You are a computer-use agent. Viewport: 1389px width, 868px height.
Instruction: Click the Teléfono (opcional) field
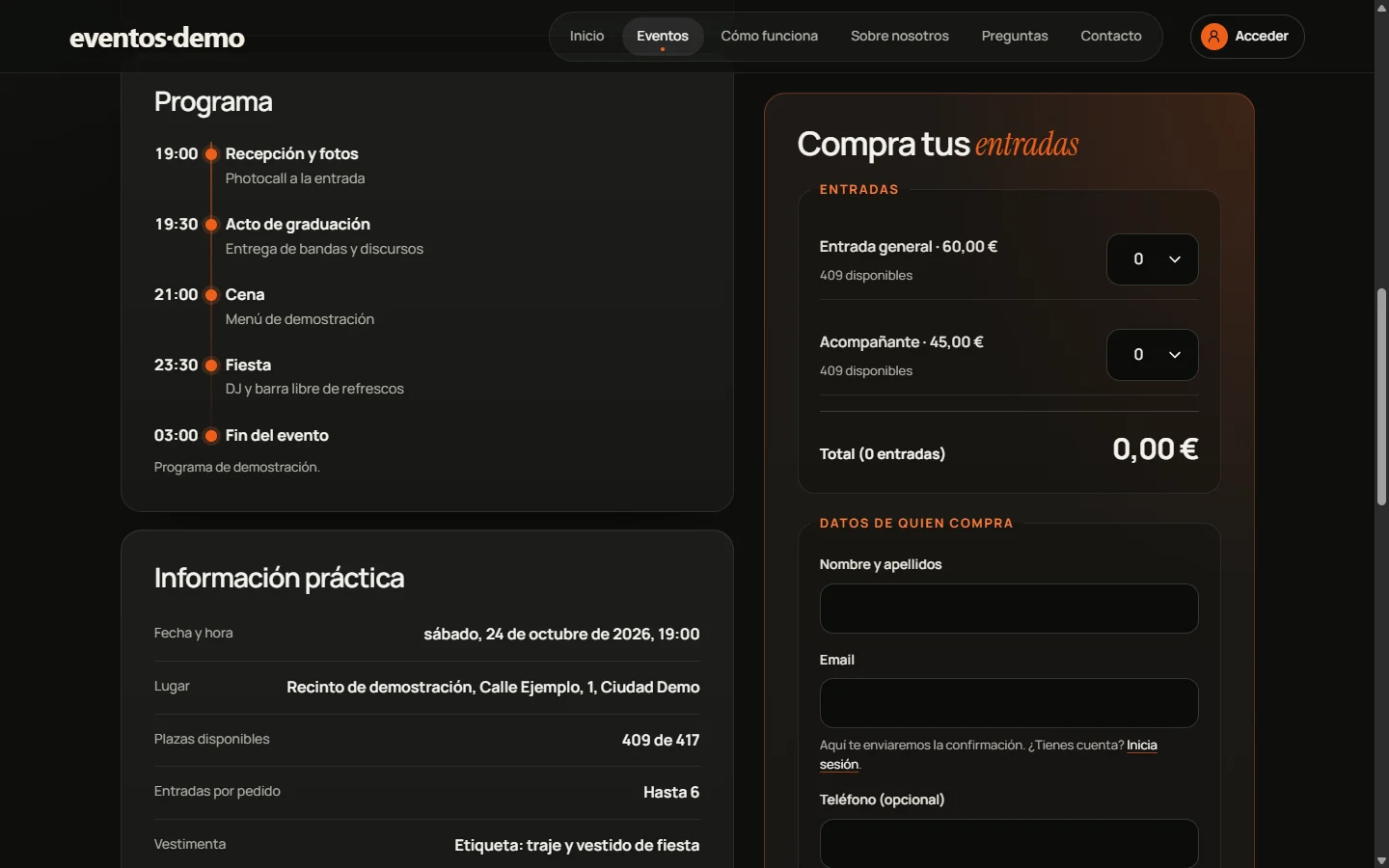tap(1009, 843)
